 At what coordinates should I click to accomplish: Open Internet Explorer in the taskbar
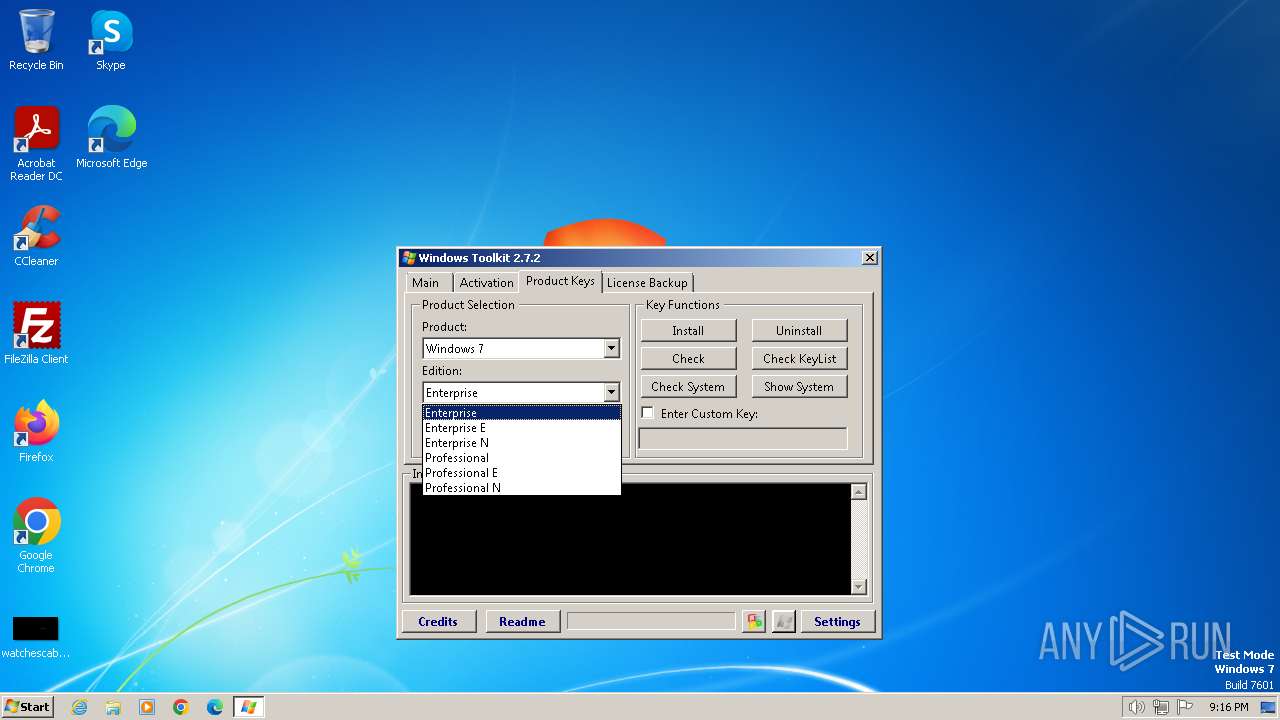[79, 707]
